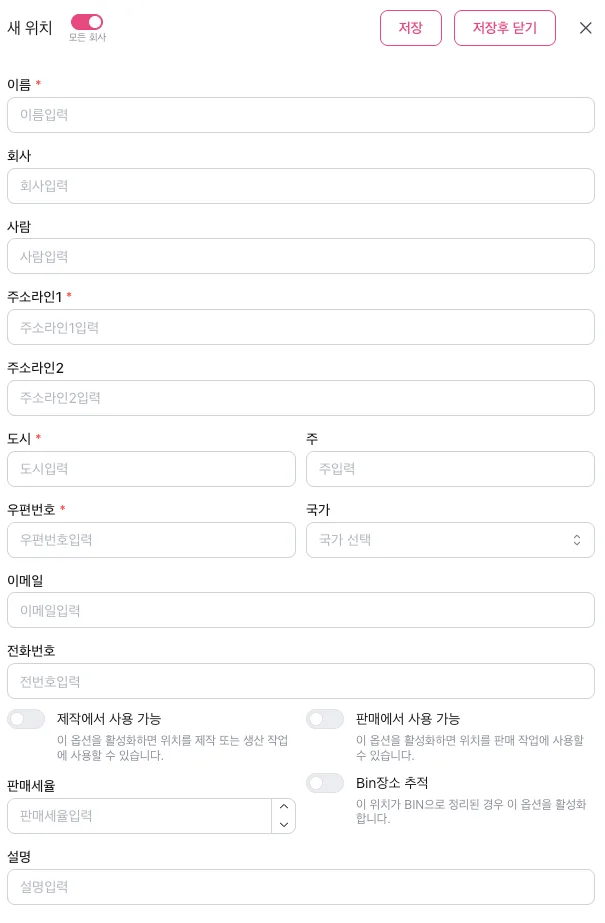This screenshot has width=605, height=923.
Task: Click the 회사 input field
Action: coord(301,186)
